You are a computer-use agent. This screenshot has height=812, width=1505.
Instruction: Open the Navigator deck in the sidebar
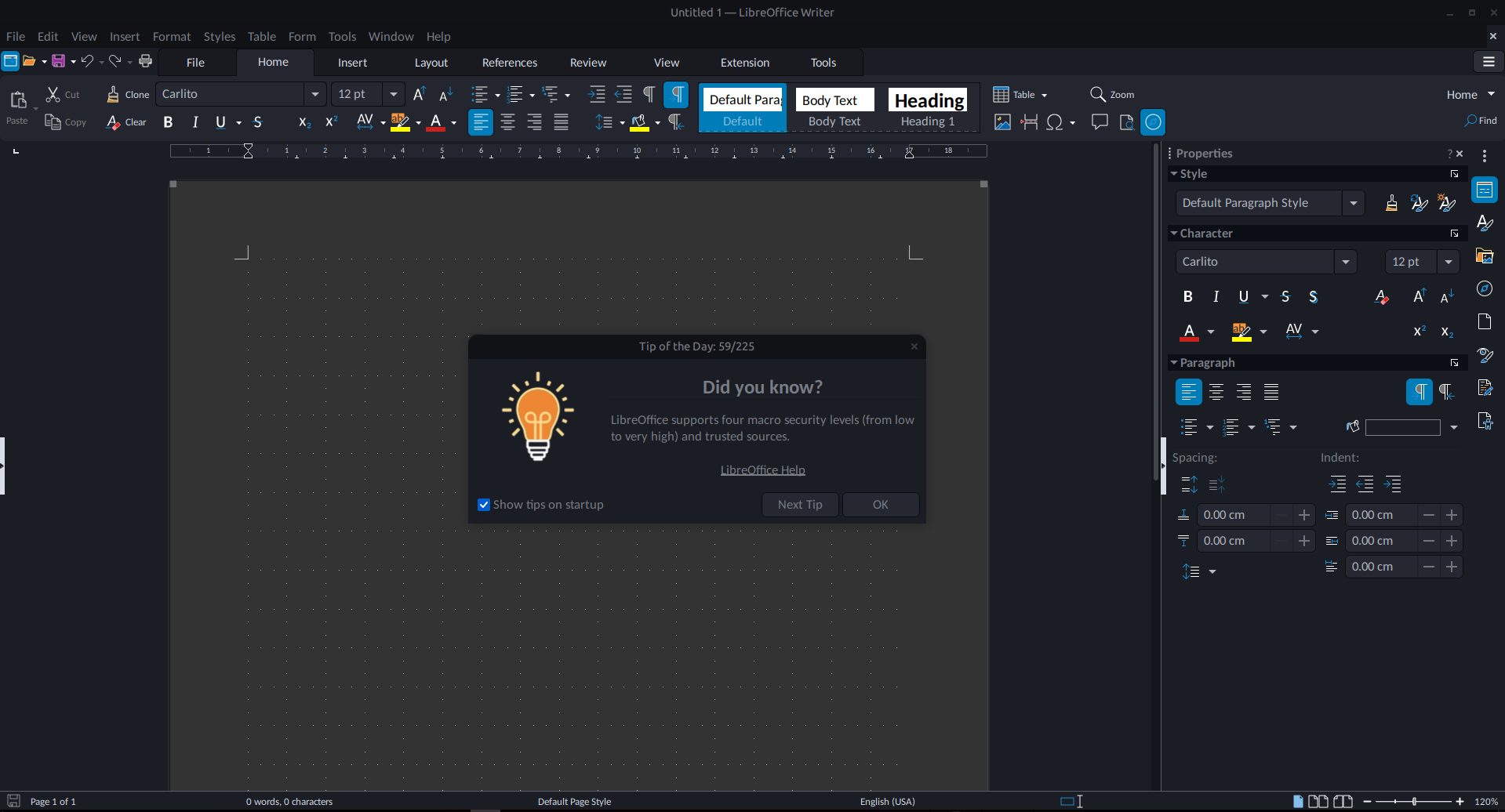click(1485, 288)
